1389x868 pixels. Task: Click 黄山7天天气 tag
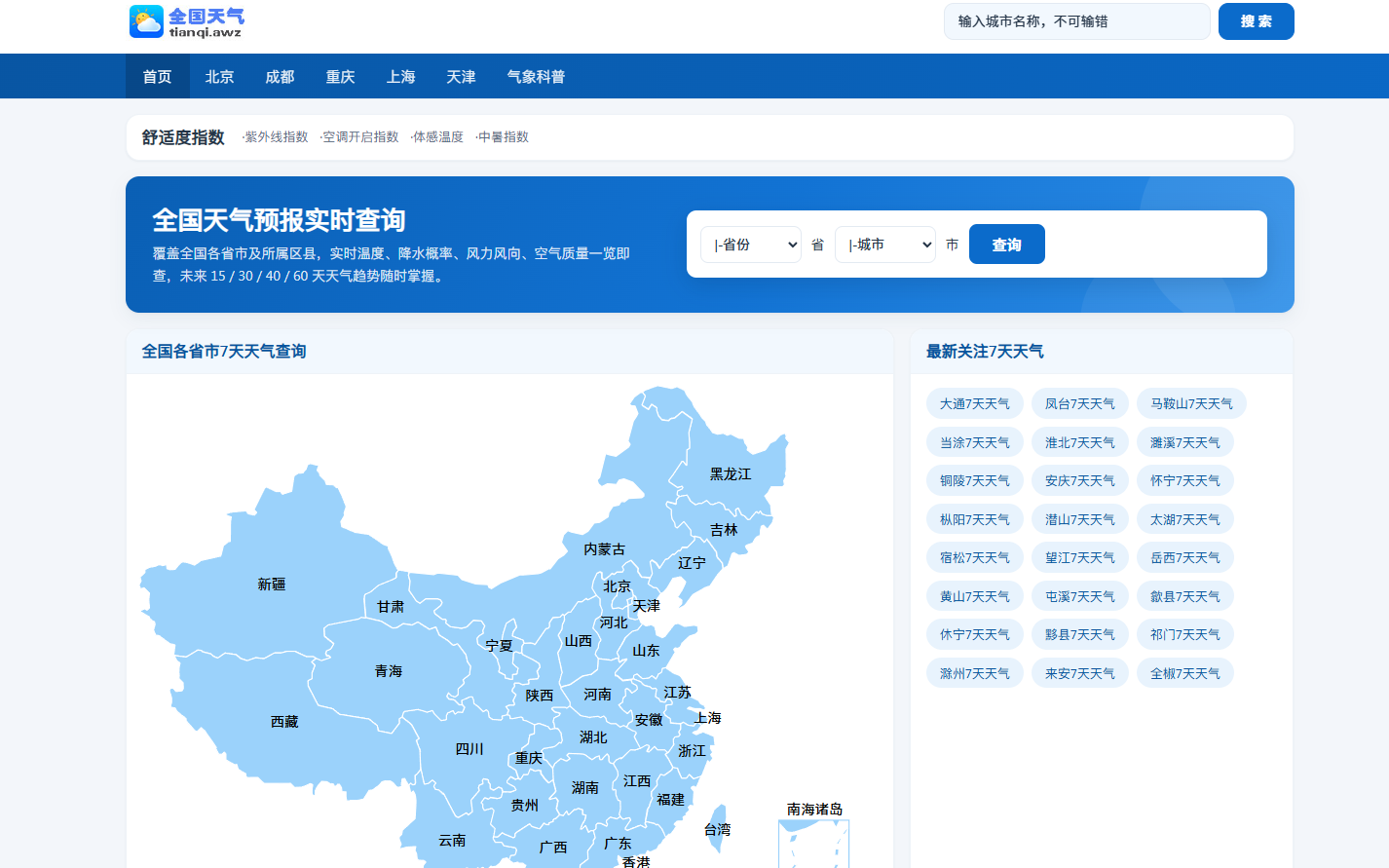pos(975,596)
